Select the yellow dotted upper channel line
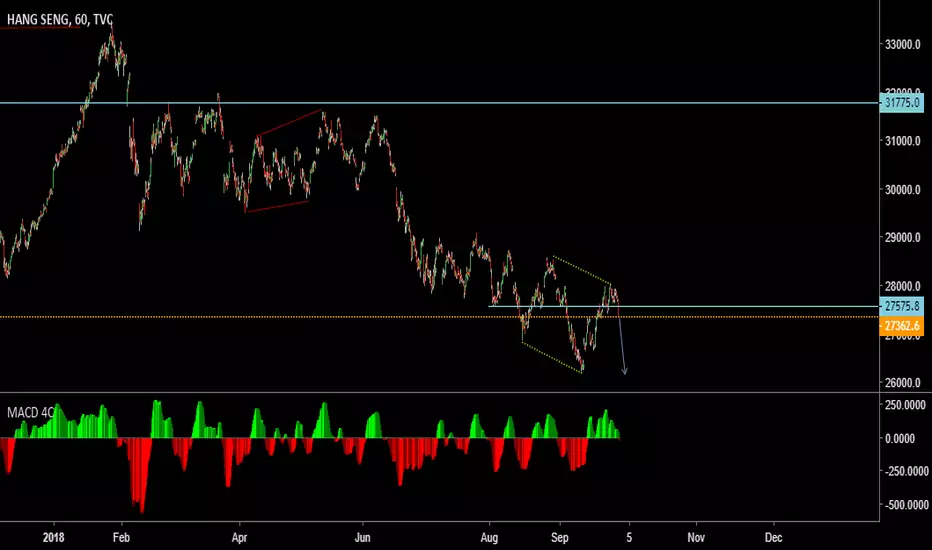 (581, 270)
